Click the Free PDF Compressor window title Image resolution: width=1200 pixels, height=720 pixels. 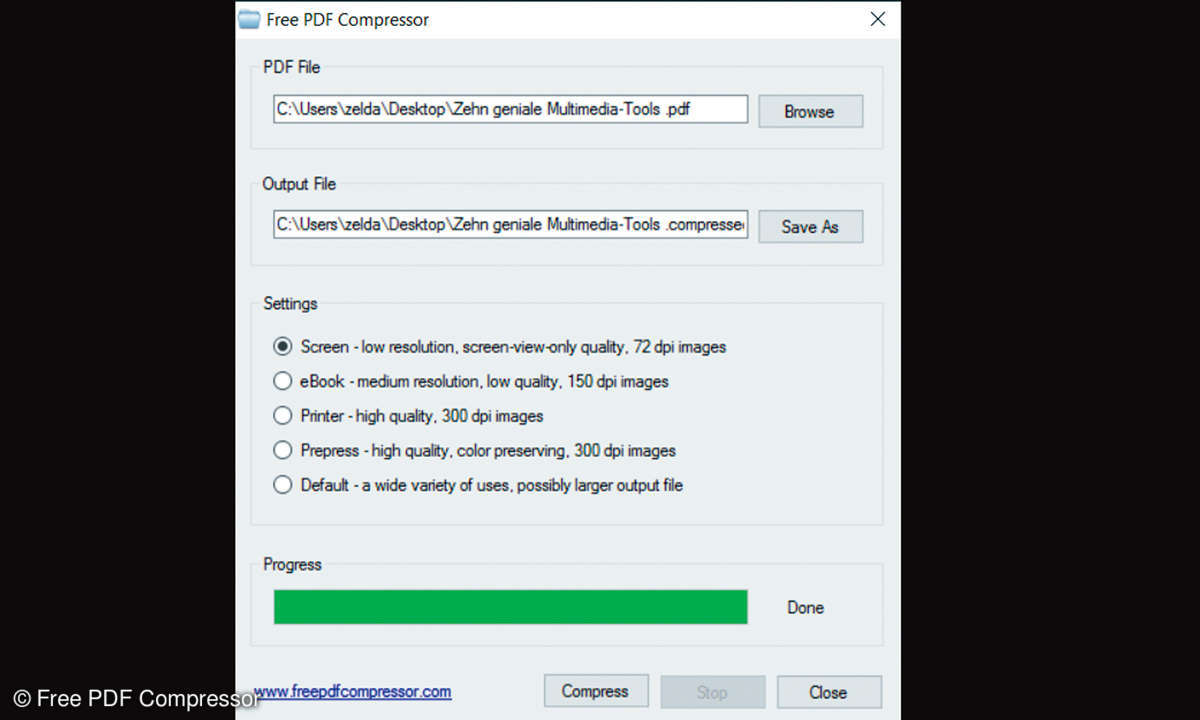click(x=348, y=19)
